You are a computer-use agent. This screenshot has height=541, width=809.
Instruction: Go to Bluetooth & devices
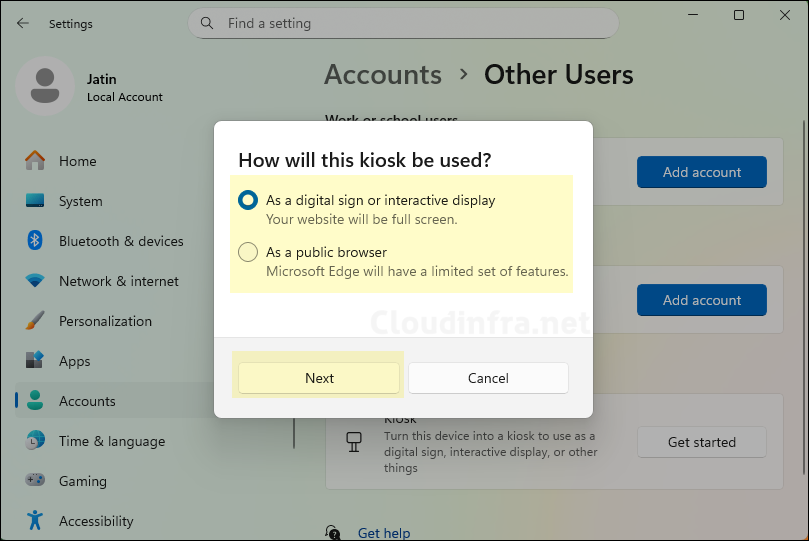coord(120,241)
